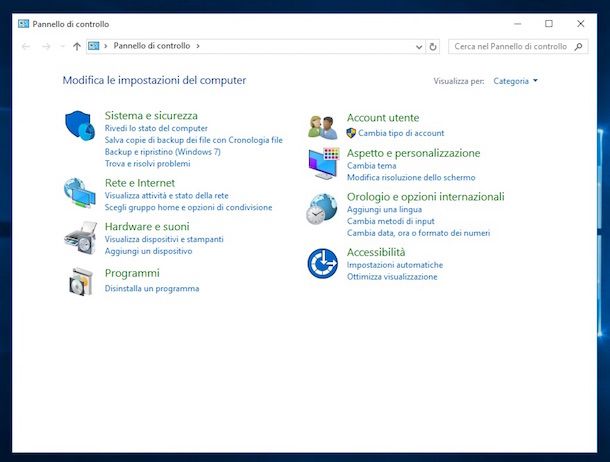Expand chevron before Pannello di controllo breadcrumb
The image size is (610, 462).
[x=105, y=46]
